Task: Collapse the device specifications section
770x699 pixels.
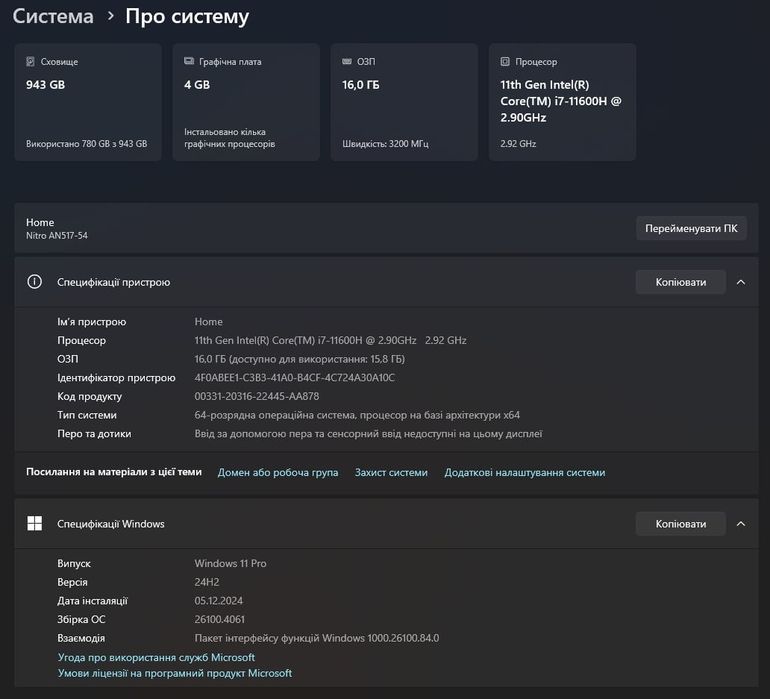Action: coord(741,282)
